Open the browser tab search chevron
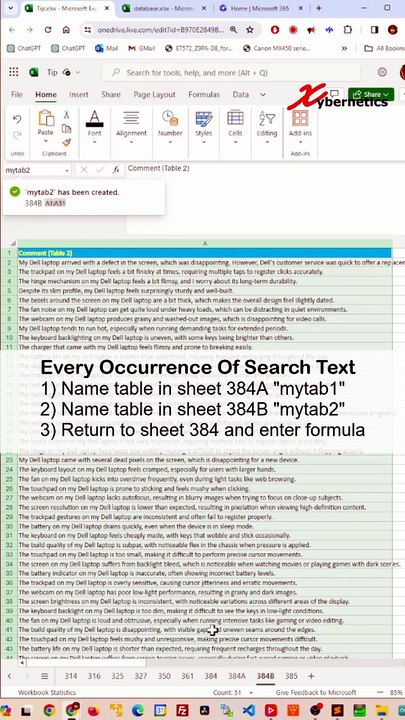 coord(9,8)
